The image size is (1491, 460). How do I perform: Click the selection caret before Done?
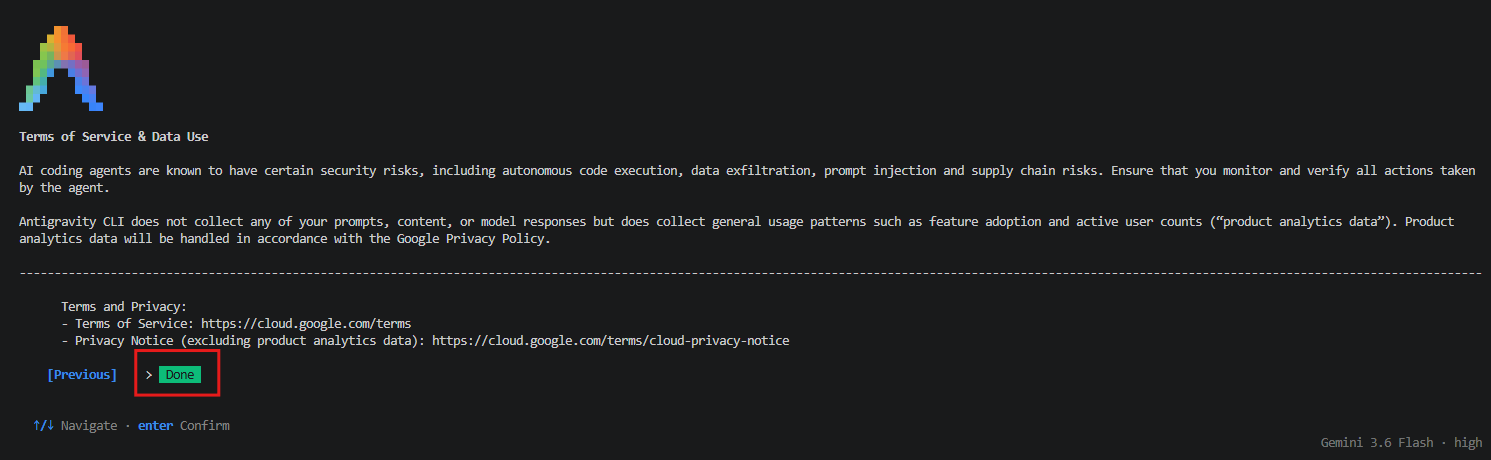pos(148,375)
